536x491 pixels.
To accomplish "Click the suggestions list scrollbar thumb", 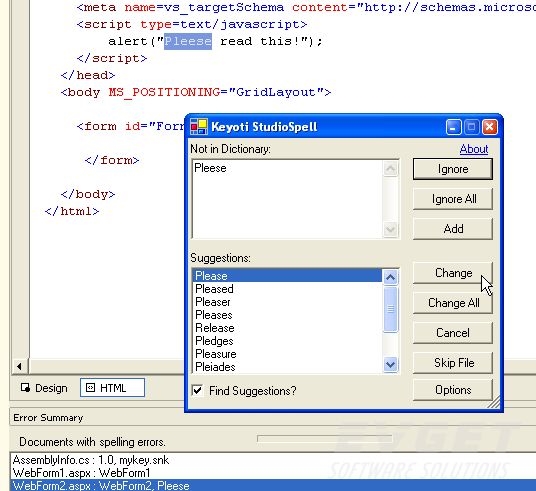I will pyautogui.click(x=390, y=309).
